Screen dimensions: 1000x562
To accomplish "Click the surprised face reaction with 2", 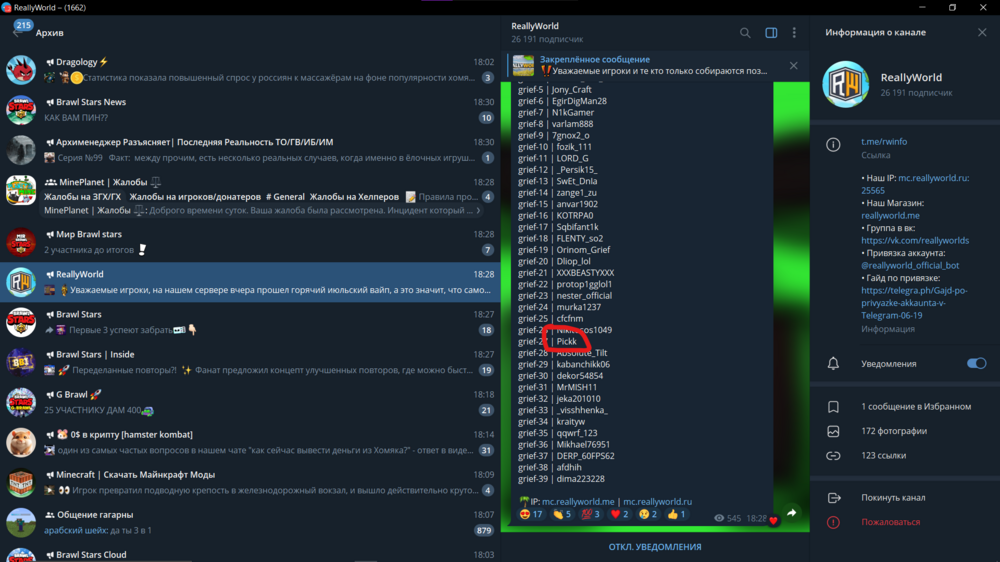I will point(648,514).
